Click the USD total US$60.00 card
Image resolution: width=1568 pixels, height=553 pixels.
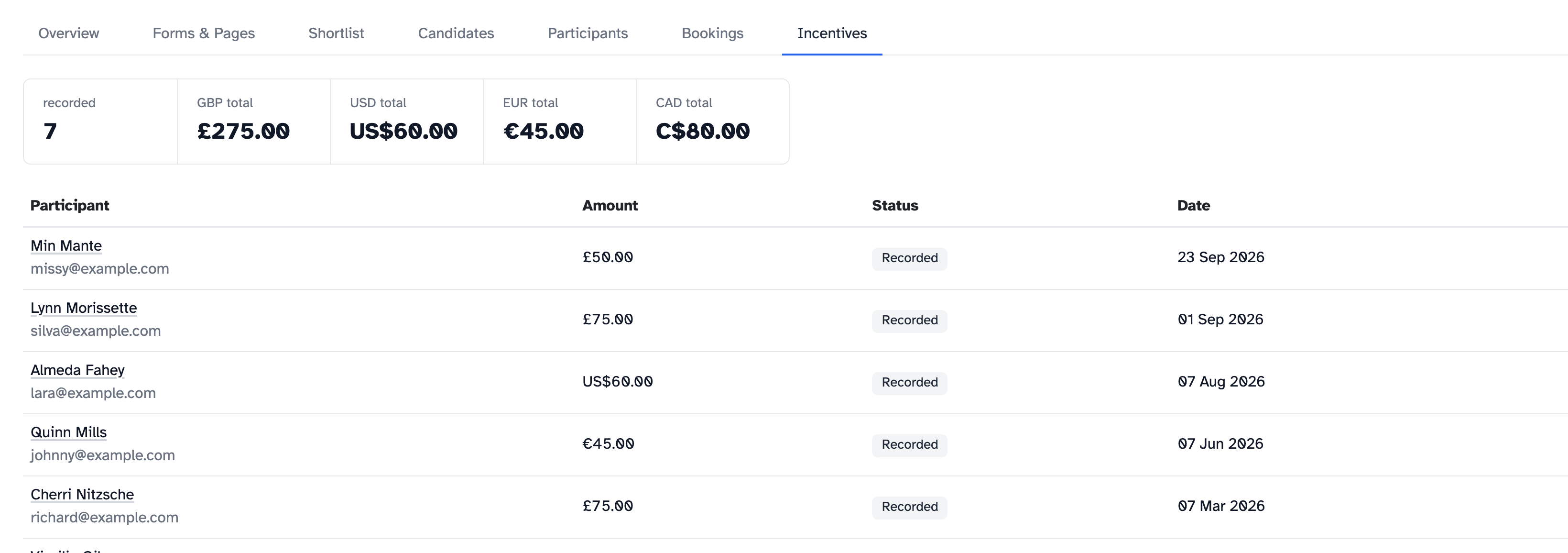pos(407,121)
